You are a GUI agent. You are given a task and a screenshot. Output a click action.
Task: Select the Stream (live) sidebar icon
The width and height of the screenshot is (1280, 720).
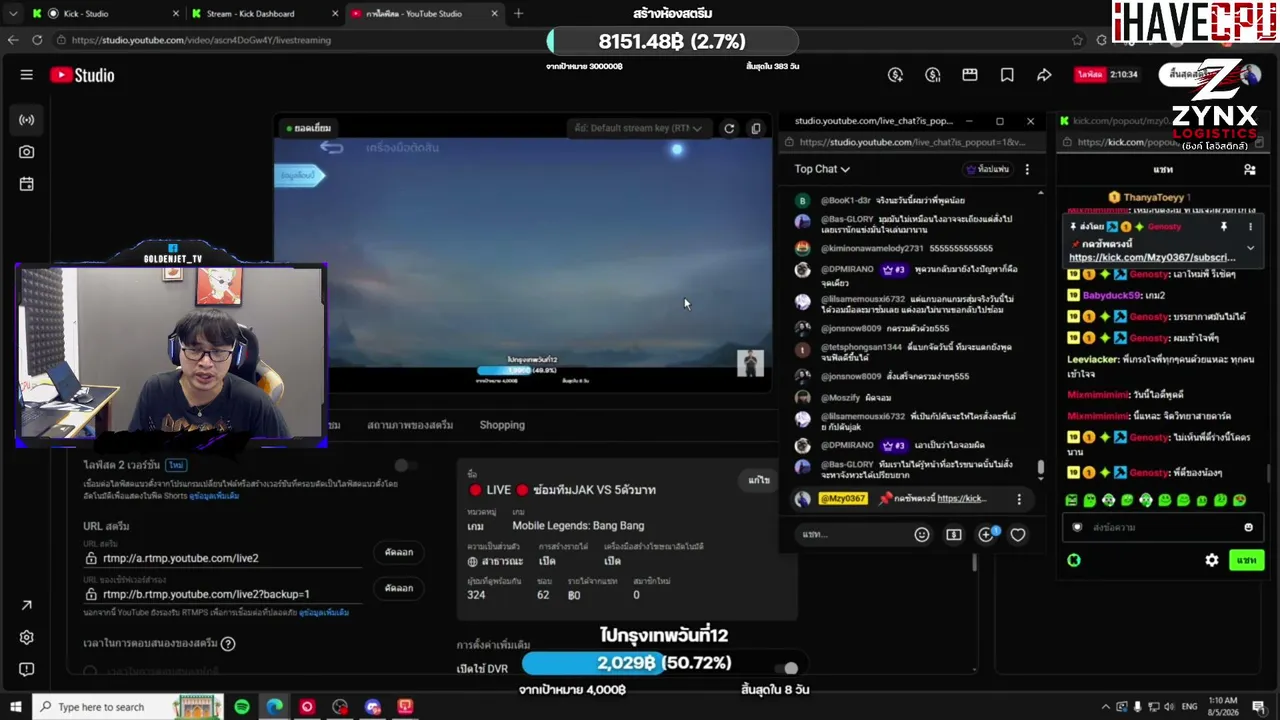tap(27, 120)
